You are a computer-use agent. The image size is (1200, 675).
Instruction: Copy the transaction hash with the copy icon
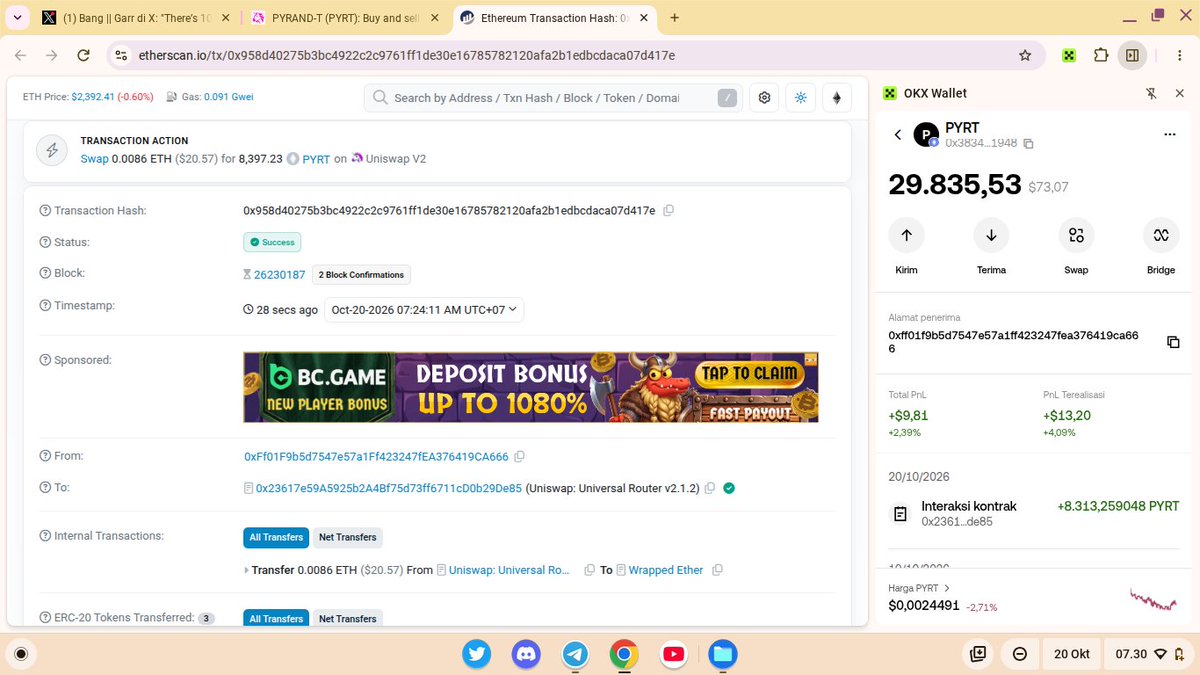669,210
